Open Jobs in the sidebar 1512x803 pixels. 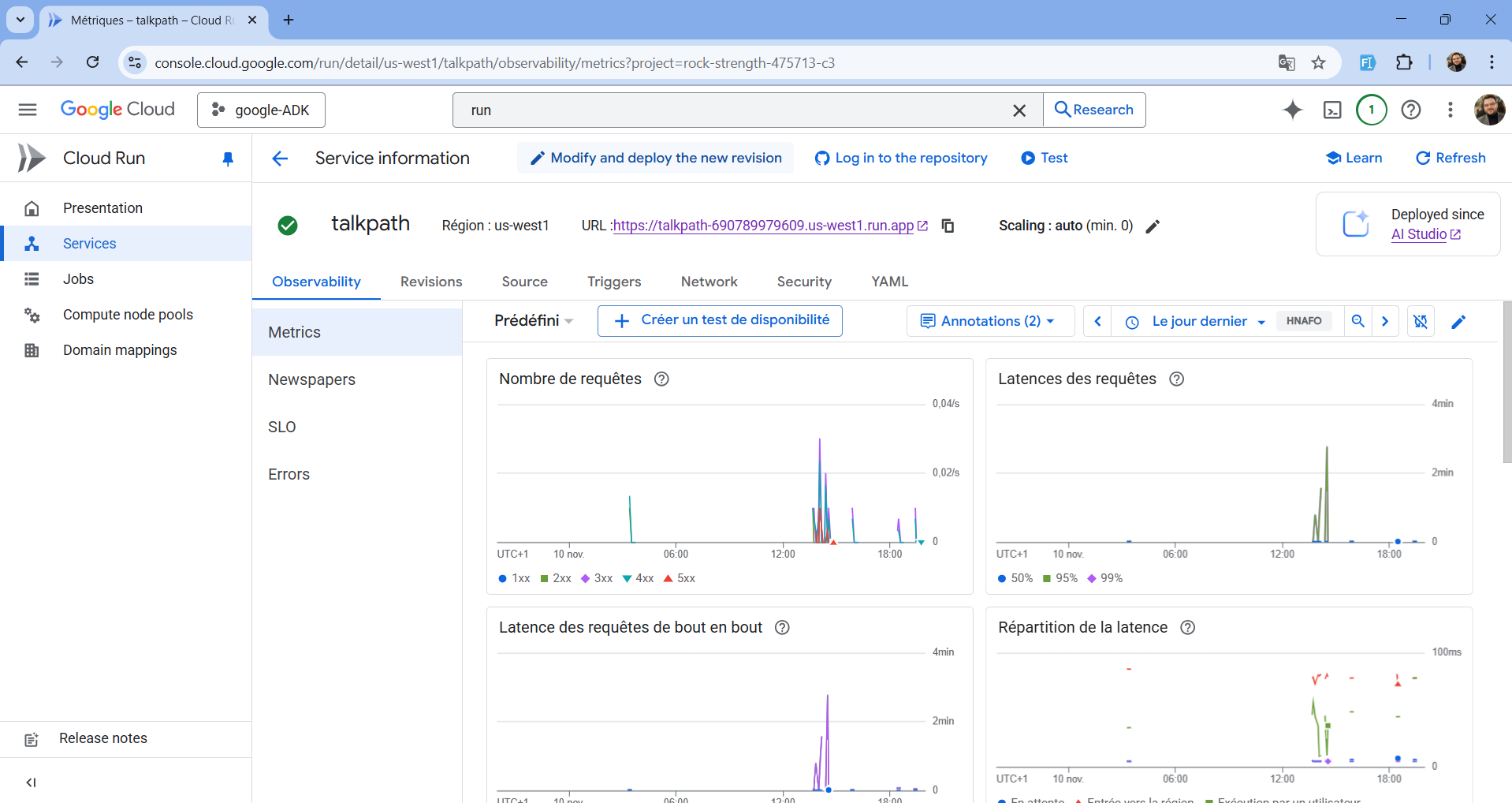(x=126, y=279)
